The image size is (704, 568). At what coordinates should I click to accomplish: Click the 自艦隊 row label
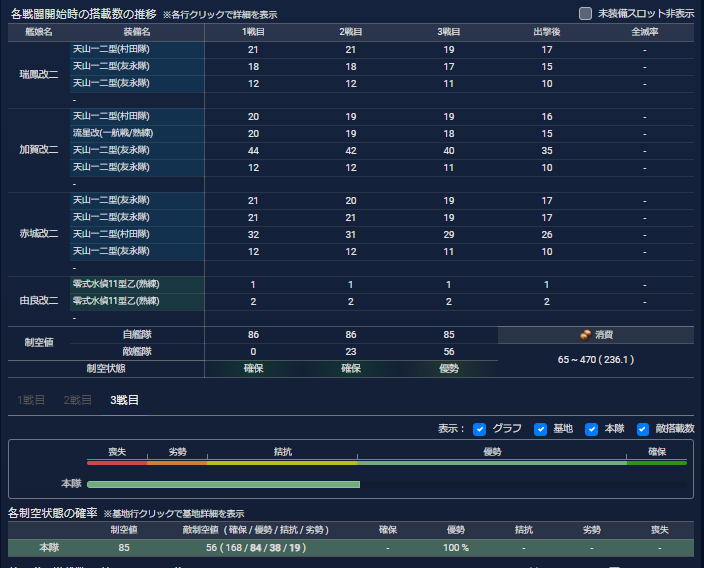[137, 335]
